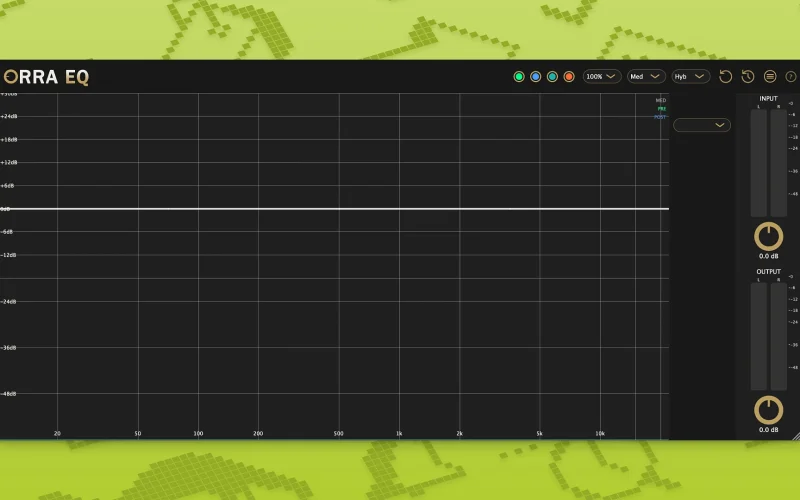Click the output R channel meter
Viewport: 800px width, 500px height.
pyautogui.click(x=779, y=337)
